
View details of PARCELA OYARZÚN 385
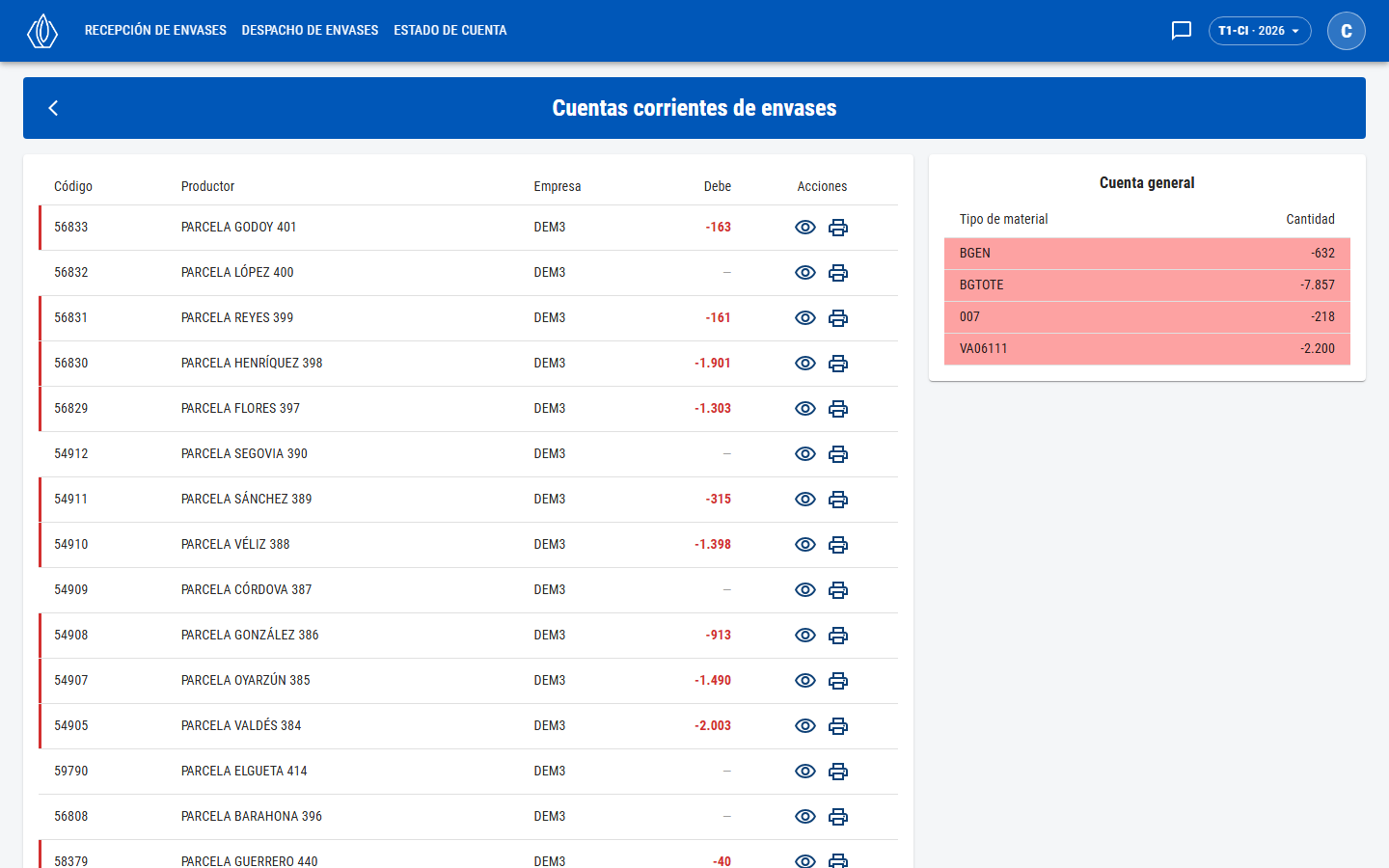click(x=805, y=681)
